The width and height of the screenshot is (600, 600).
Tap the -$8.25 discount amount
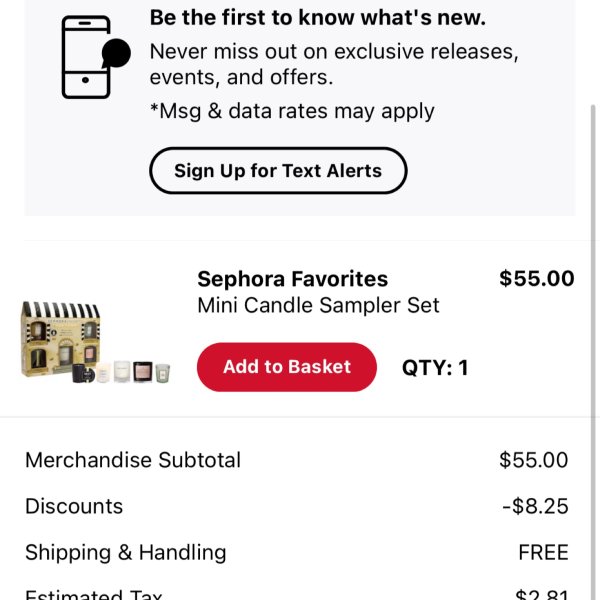coord(535,506)
